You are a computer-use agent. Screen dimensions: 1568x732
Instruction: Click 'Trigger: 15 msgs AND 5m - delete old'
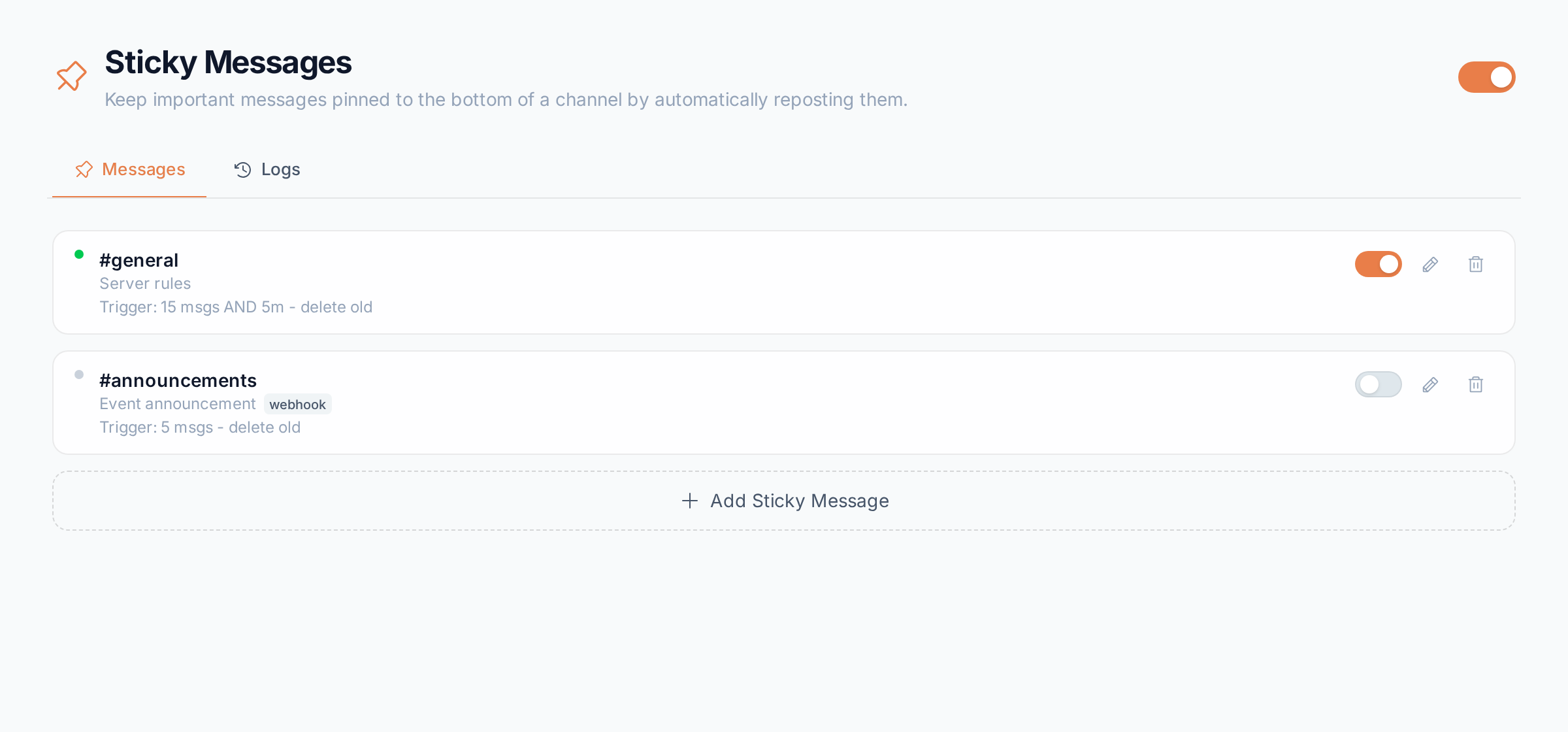[236, 307]
